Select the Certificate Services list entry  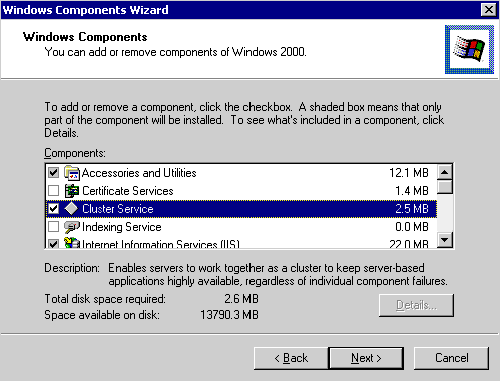241,191
